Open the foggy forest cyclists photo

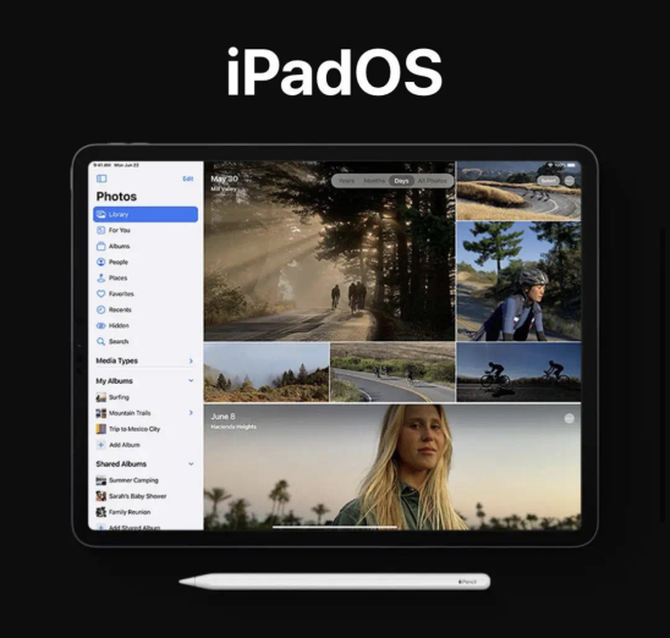[329, 251]
